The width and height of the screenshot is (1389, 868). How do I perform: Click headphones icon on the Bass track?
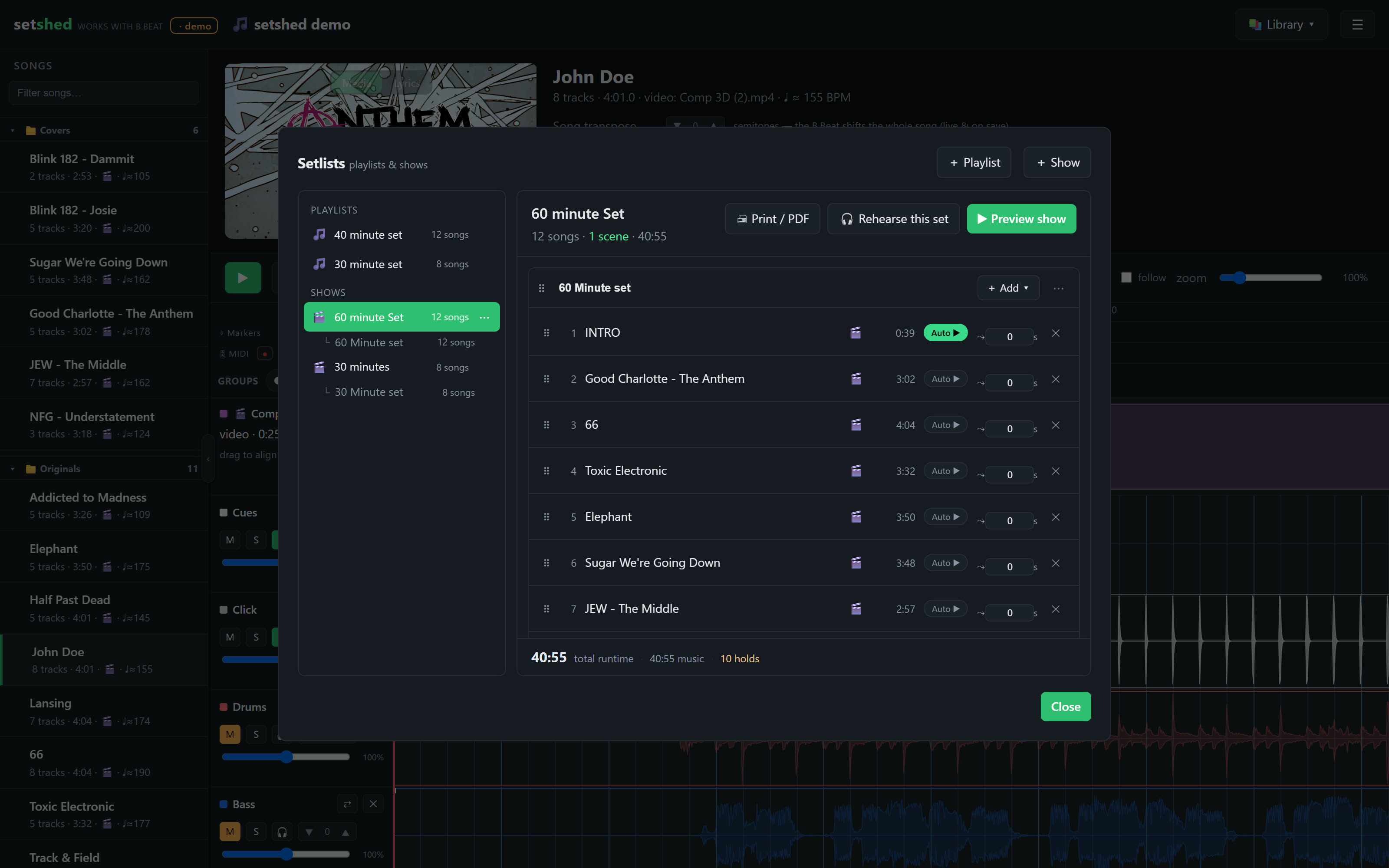[x=282, y=832]
